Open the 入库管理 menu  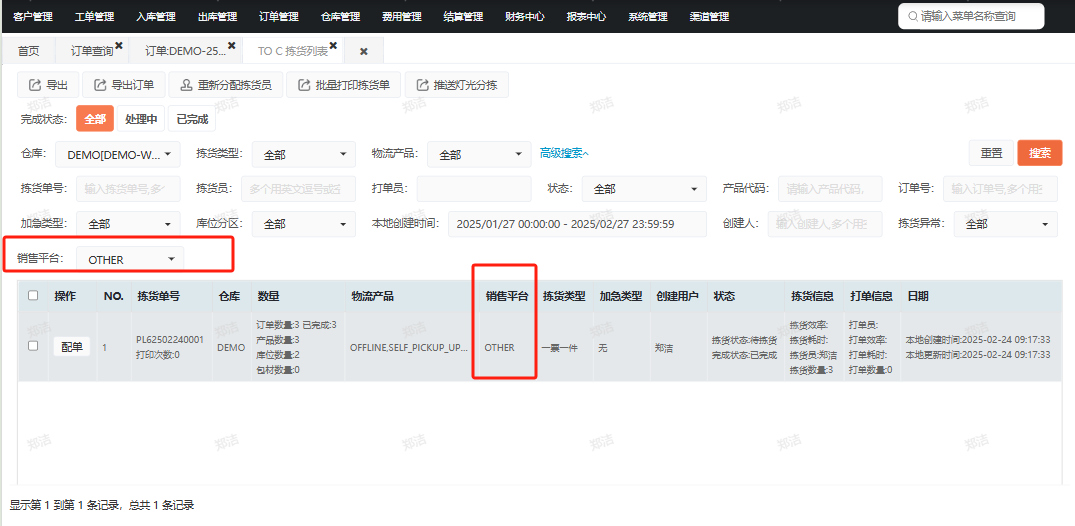click(x=156, y=16)
